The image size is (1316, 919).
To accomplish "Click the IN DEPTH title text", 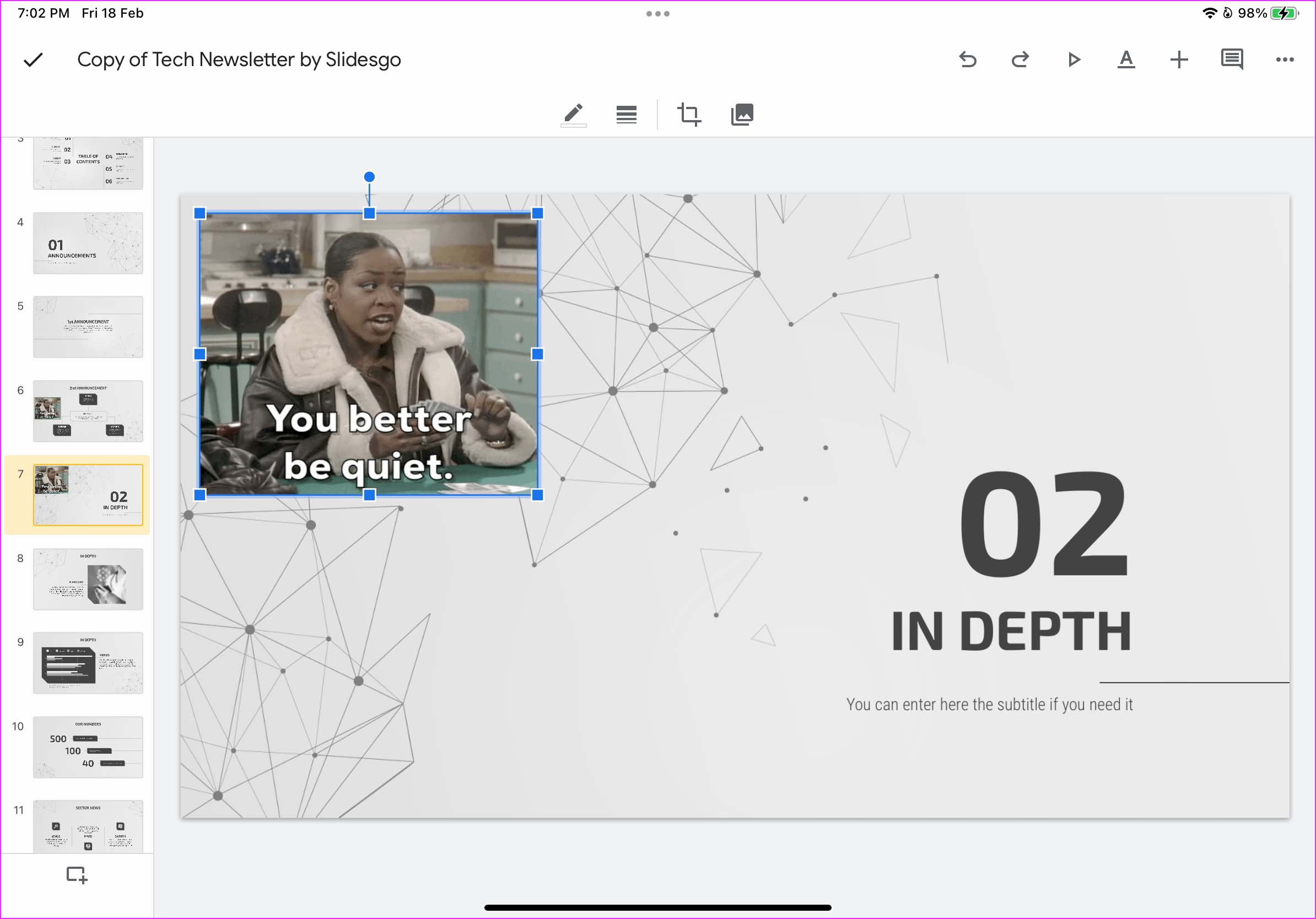I will [1012, 631].
